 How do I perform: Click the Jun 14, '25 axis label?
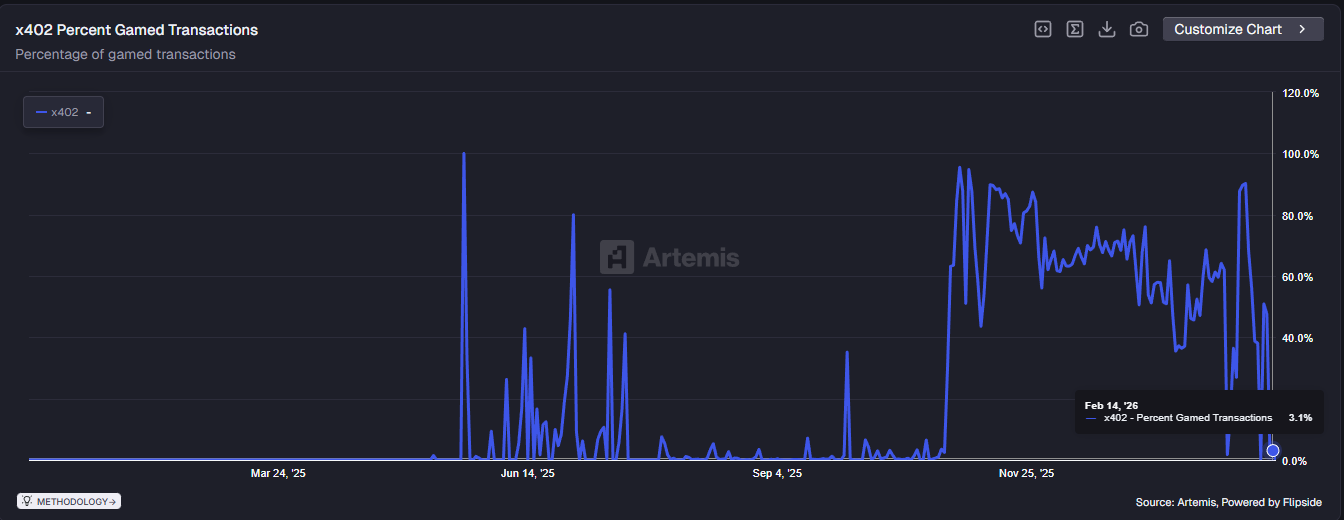(527, 473)
